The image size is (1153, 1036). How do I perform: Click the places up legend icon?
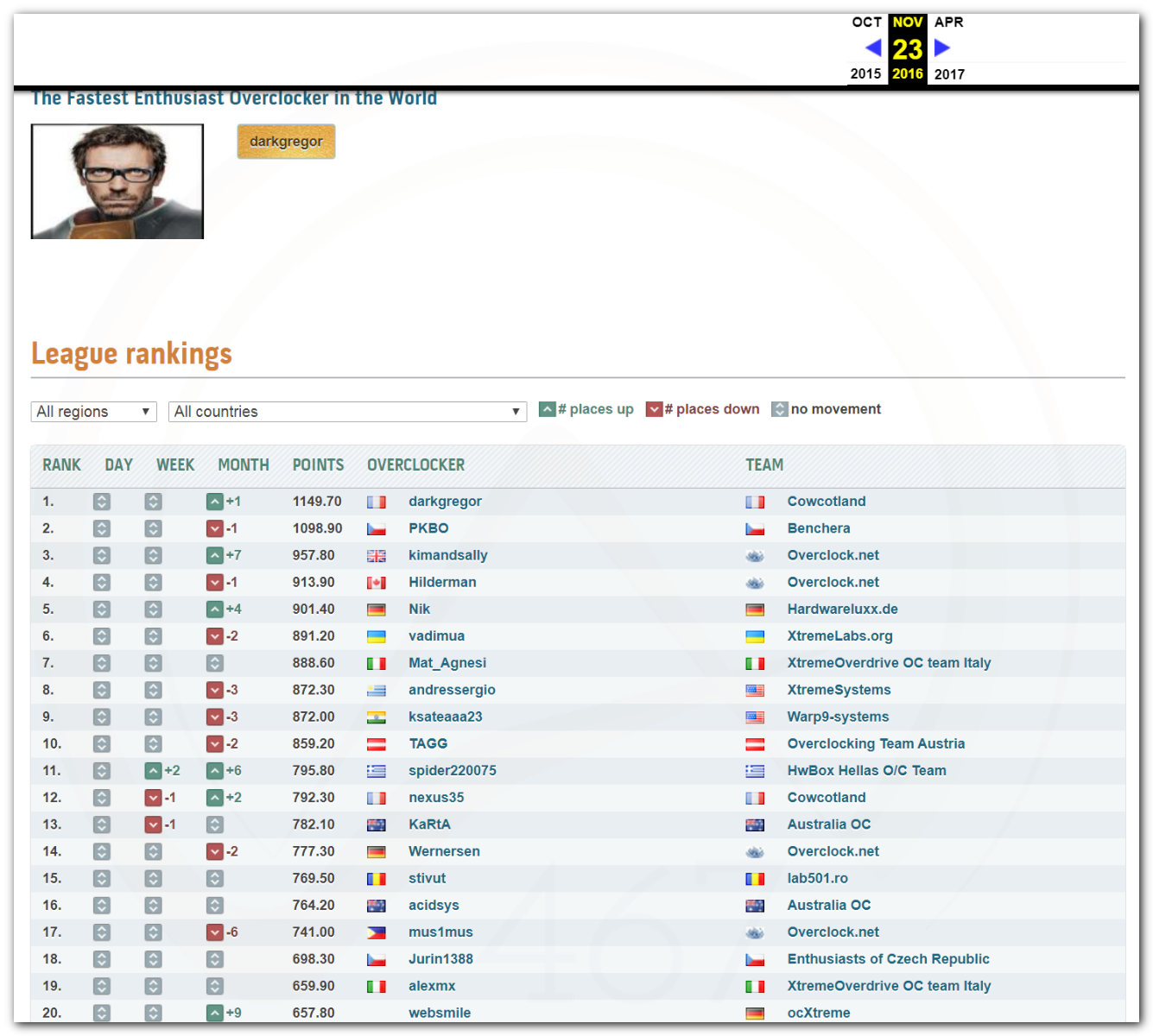pos(547,409)
